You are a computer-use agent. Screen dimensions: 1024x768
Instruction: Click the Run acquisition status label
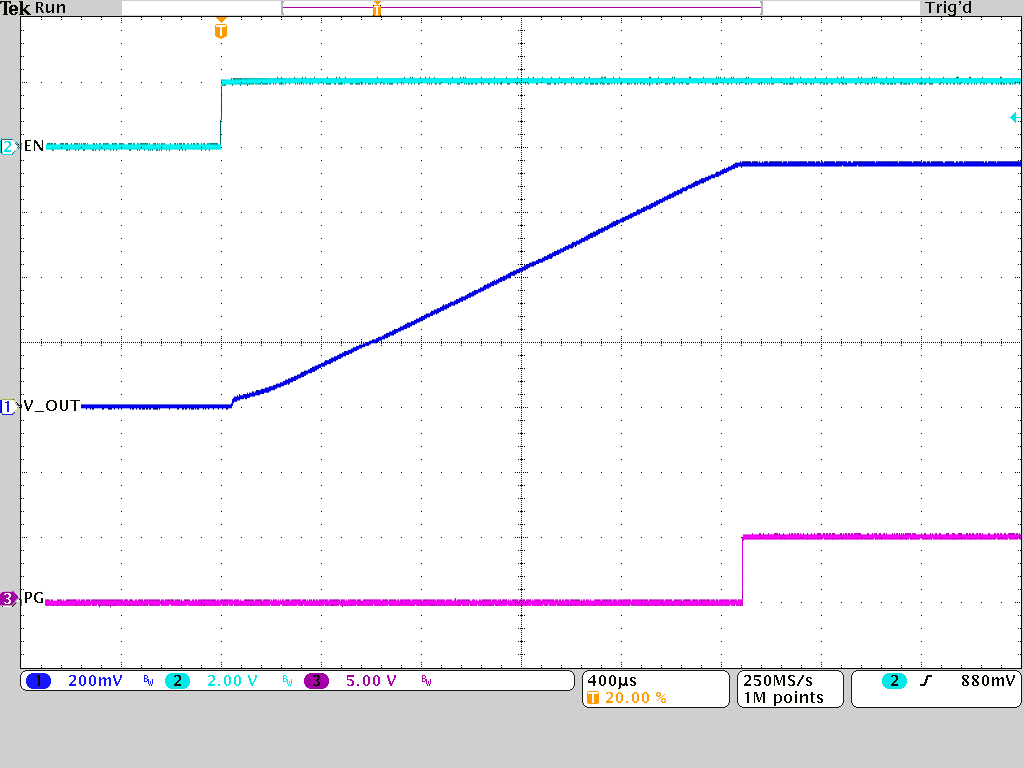tap(50, 8)
